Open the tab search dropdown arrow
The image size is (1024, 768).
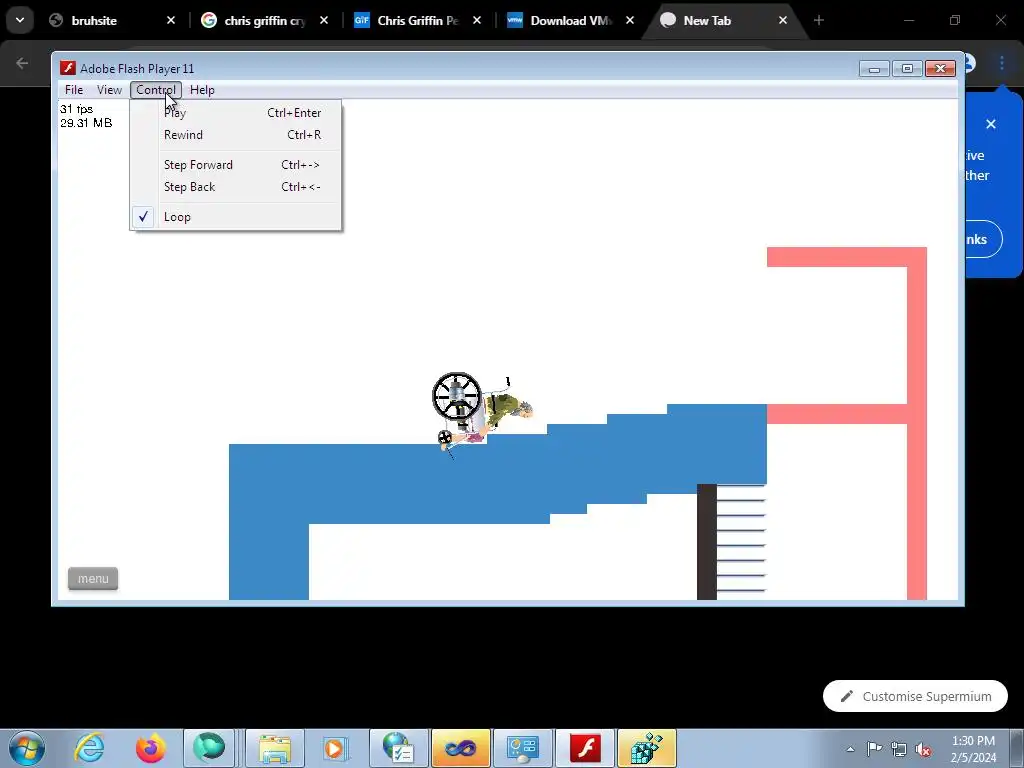coord(20,20)
